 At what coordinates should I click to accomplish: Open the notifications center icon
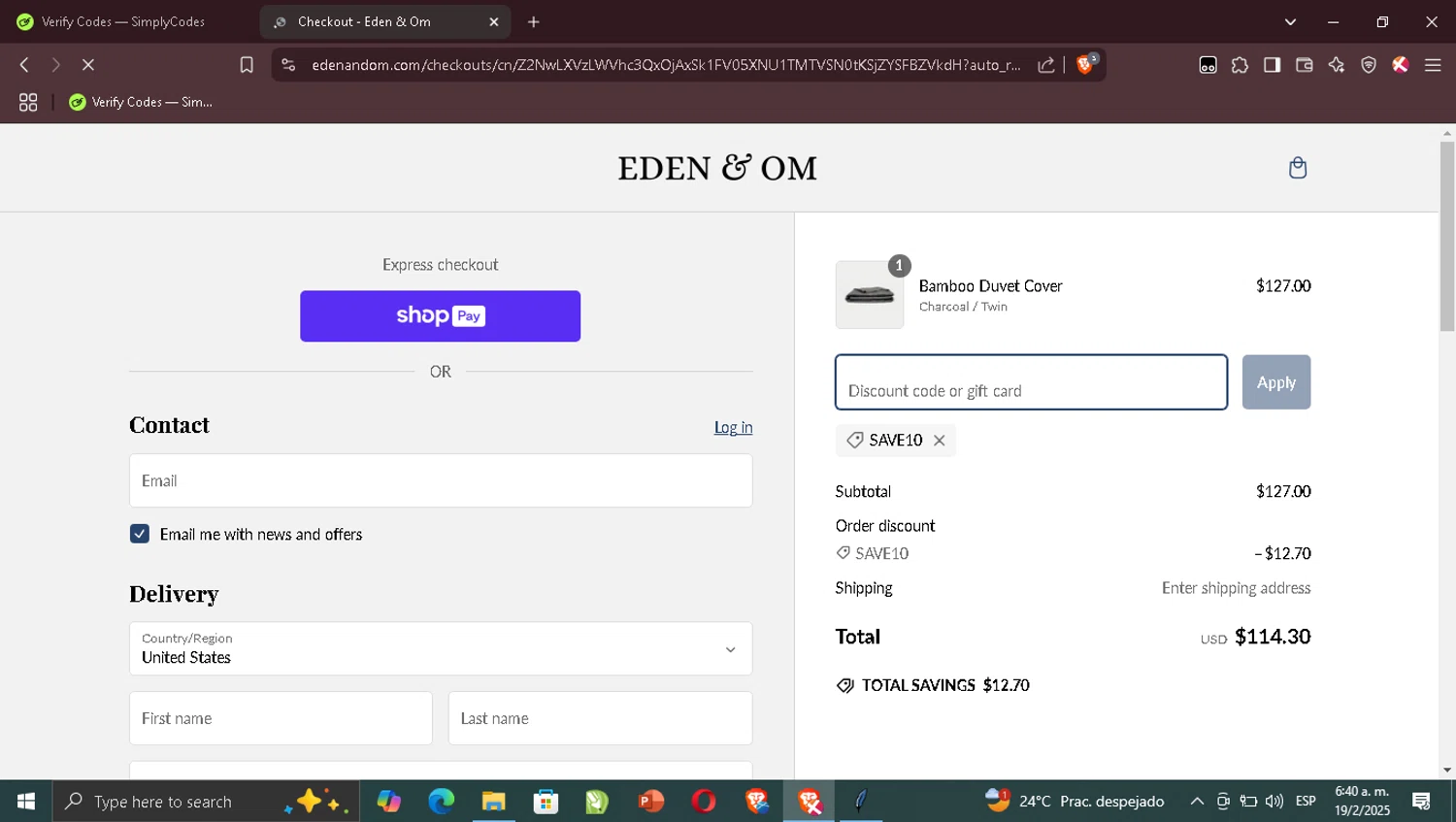coord(1422,801)
